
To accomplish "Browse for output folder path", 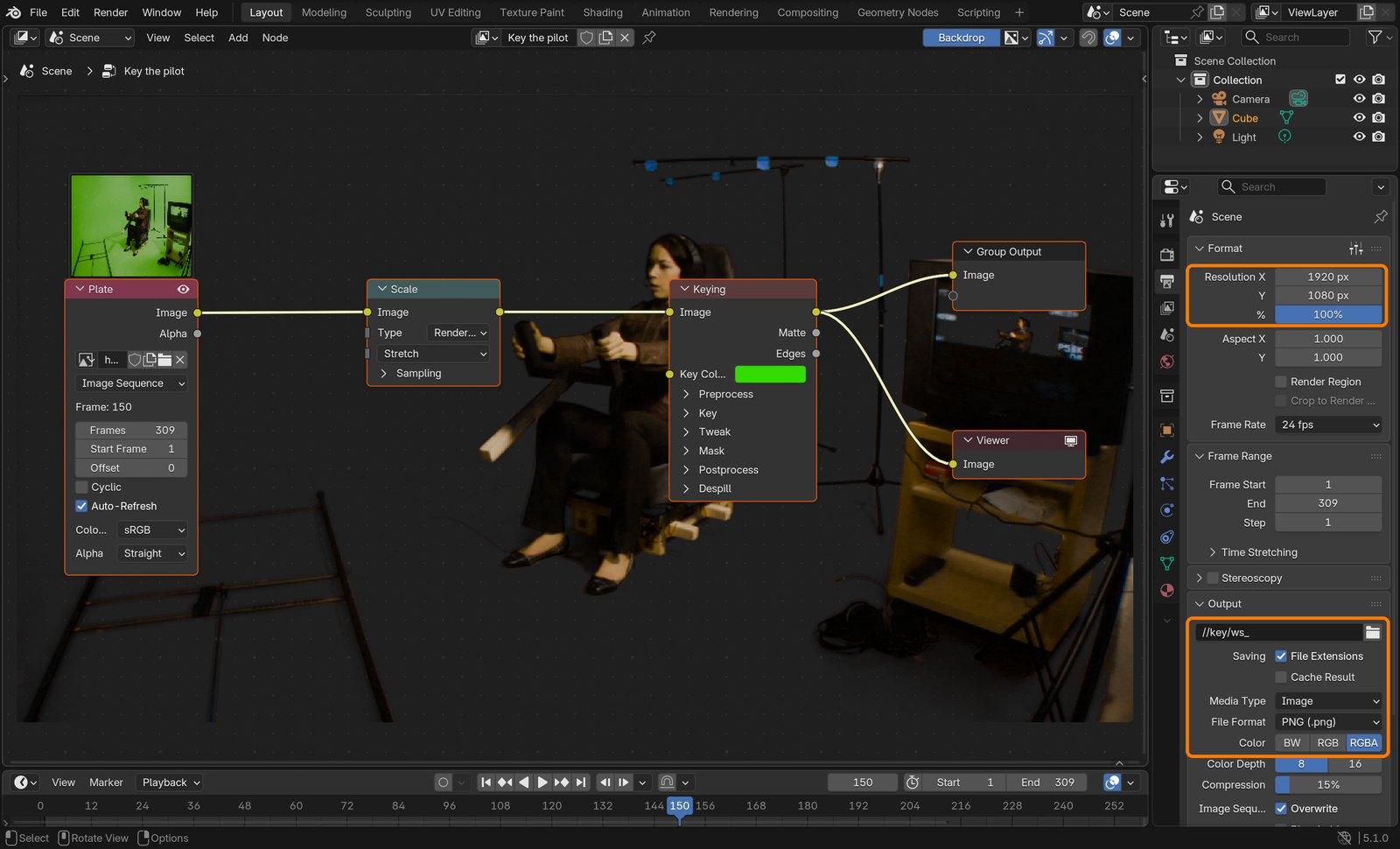I will point(1372,632).
